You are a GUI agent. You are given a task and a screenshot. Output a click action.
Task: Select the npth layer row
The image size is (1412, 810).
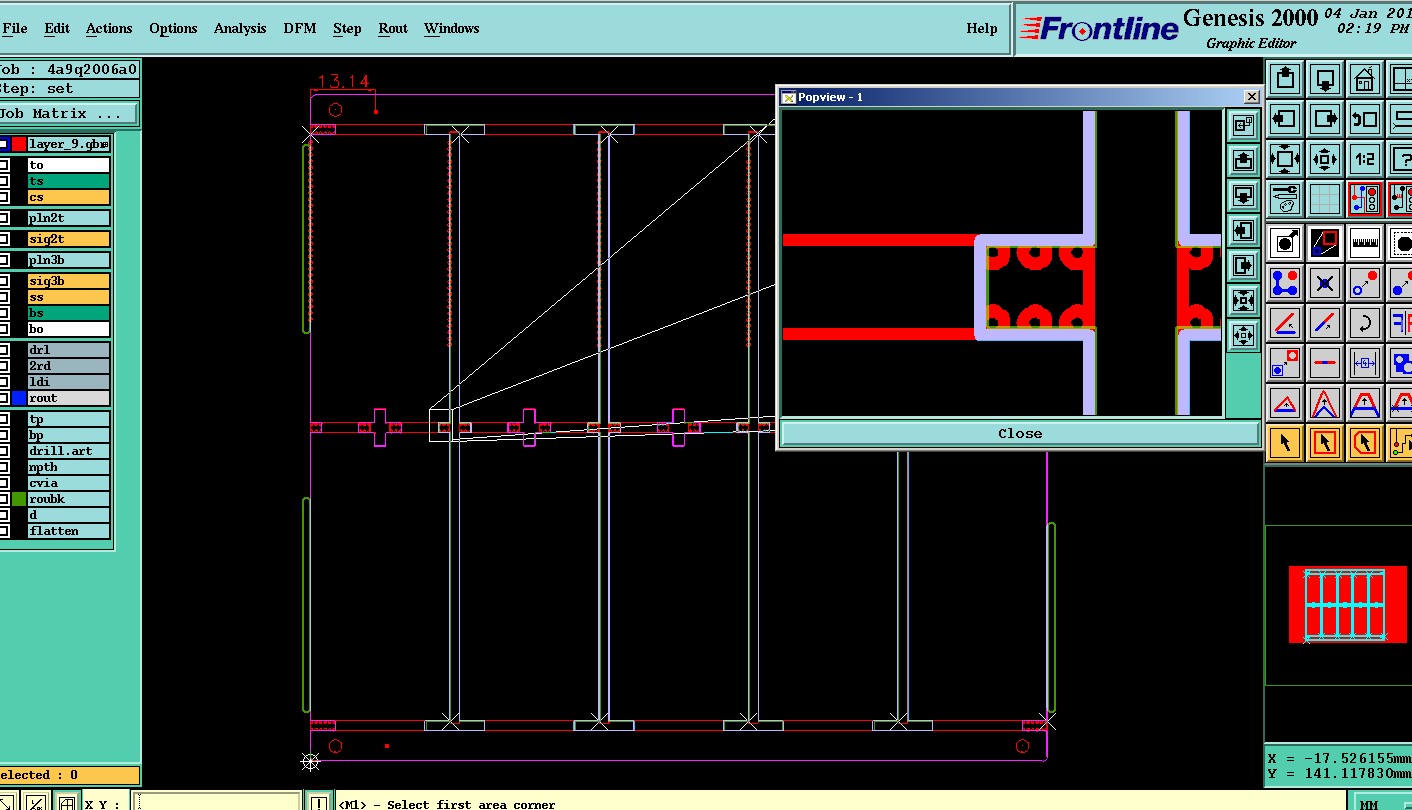click(68, 467)
